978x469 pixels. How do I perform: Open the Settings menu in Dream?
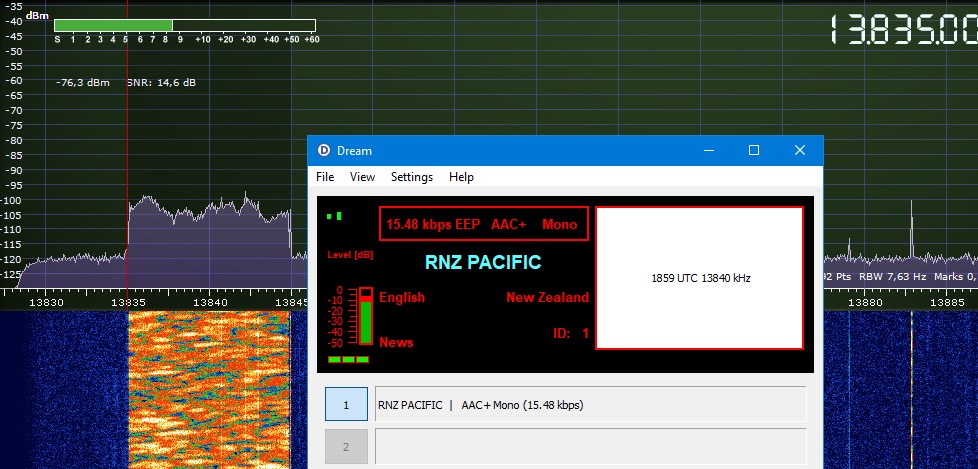[412, 177]
